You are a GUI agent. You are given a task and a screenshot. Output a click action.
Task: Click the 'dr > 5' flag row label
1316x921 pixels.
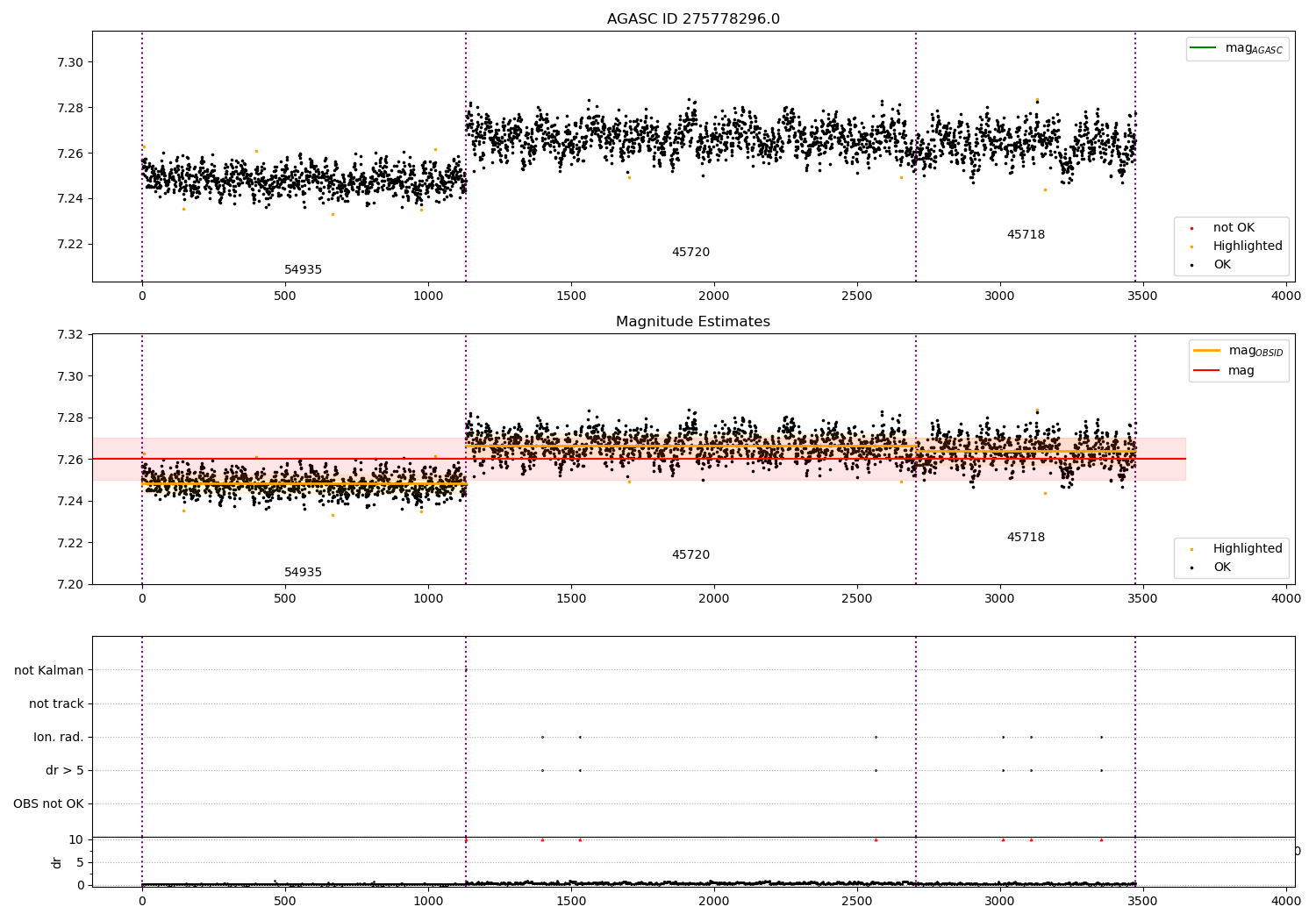tap(65, 771)
